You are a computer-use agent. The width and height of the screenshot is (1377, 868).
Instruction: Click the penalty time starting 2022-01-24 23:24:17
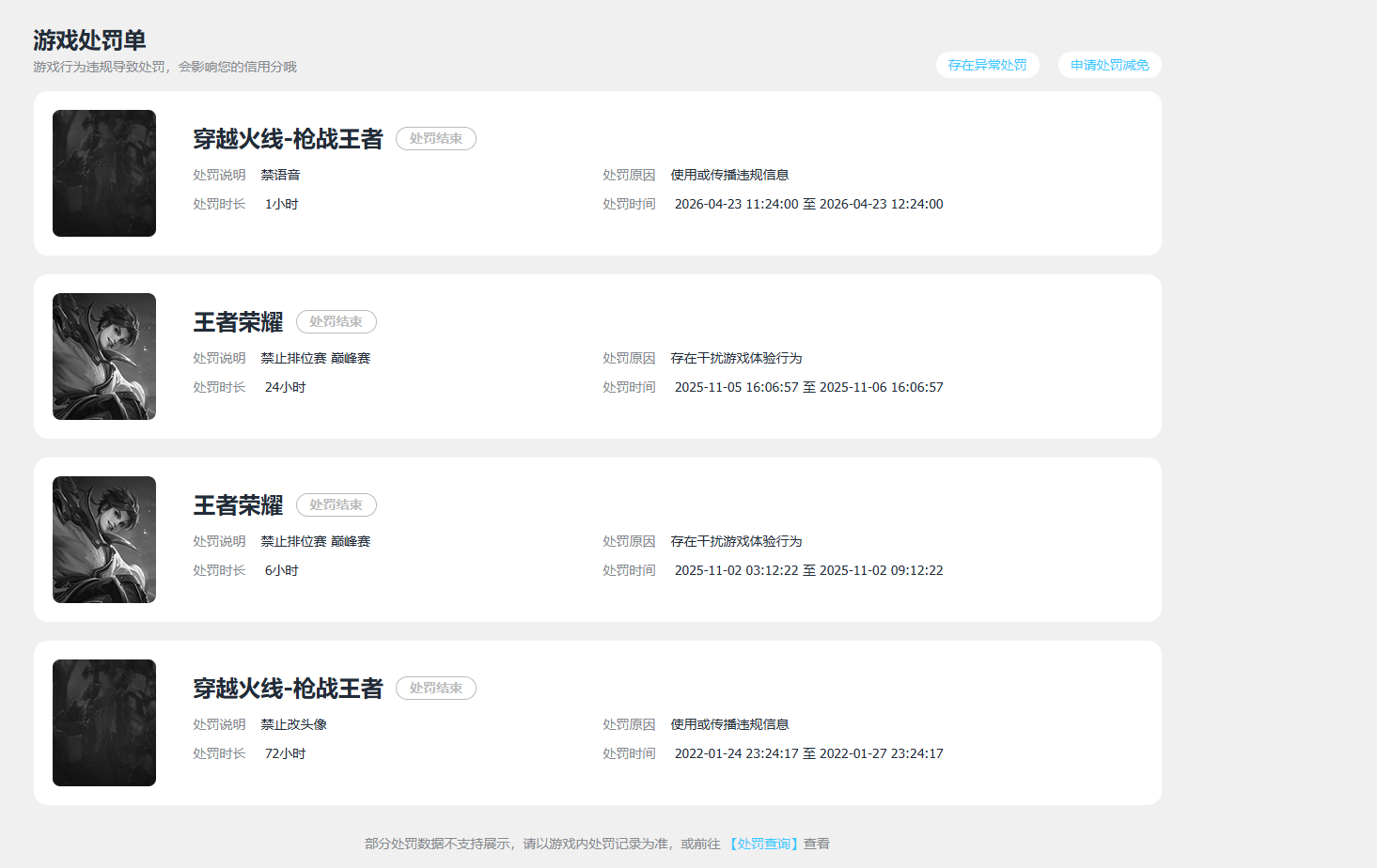(809, 753)
